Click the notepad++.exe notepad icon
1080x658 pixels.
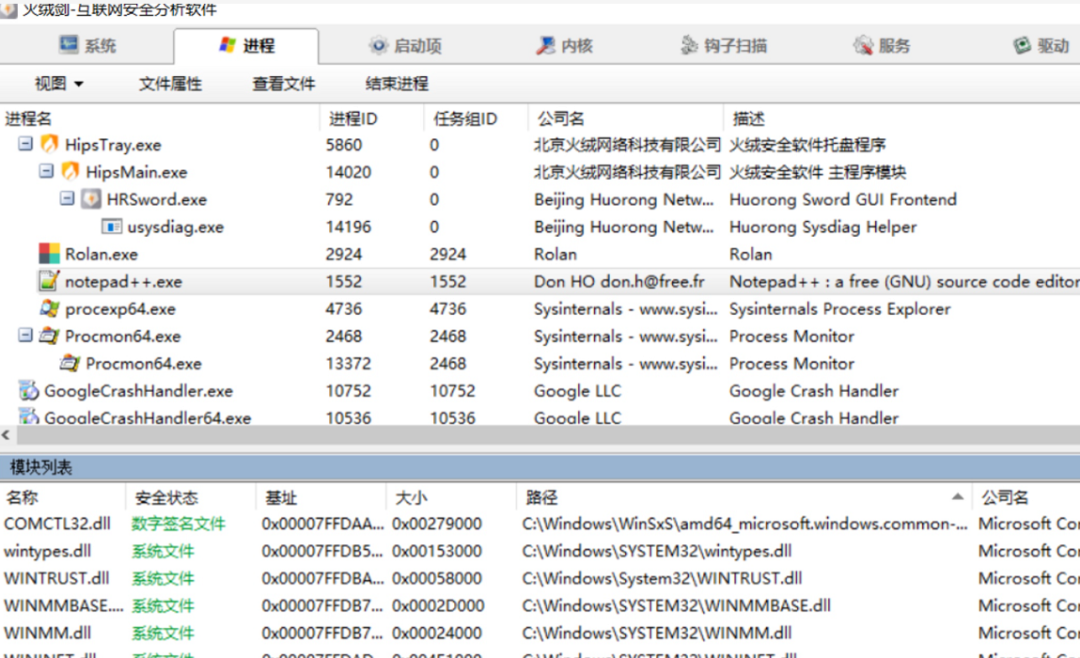pos(49,281)
